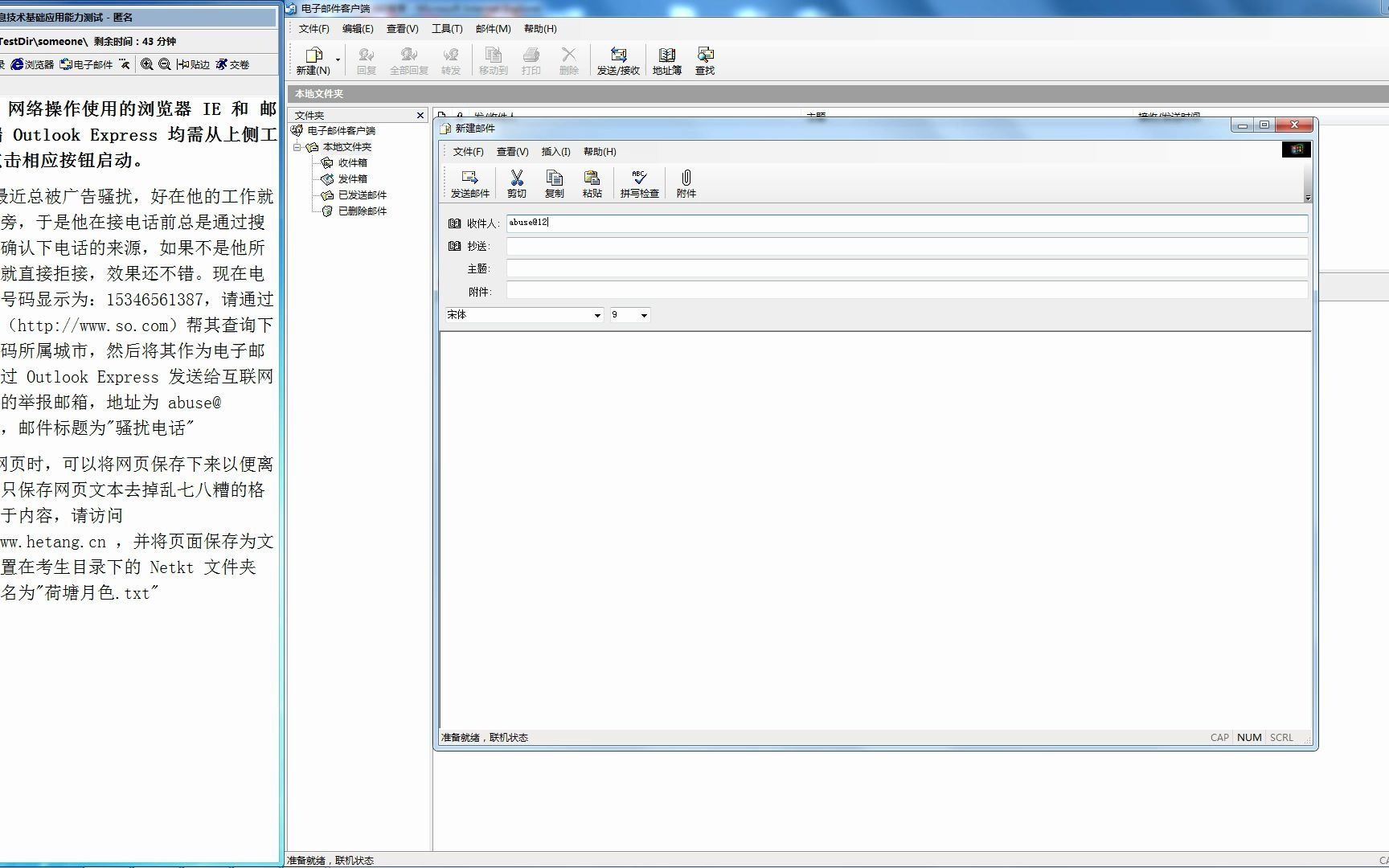Click the 附件 paperclip attachment icon

pyautogui.click(x=686, y=184)
